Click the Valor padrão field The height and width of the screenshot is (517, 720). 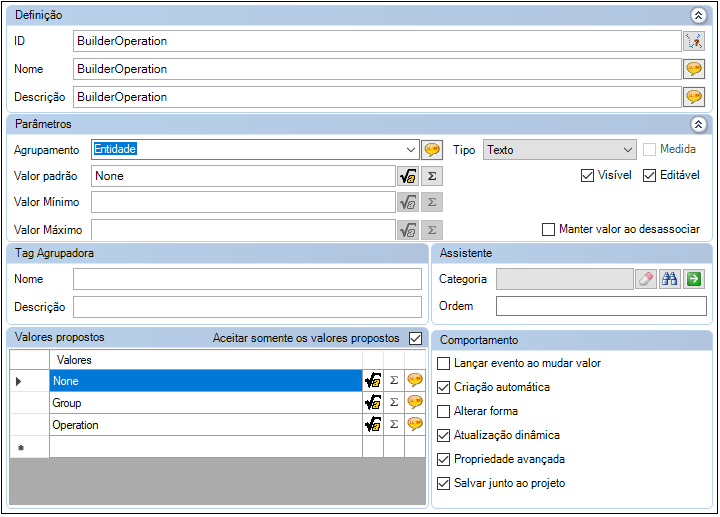(x=243, y=176)
